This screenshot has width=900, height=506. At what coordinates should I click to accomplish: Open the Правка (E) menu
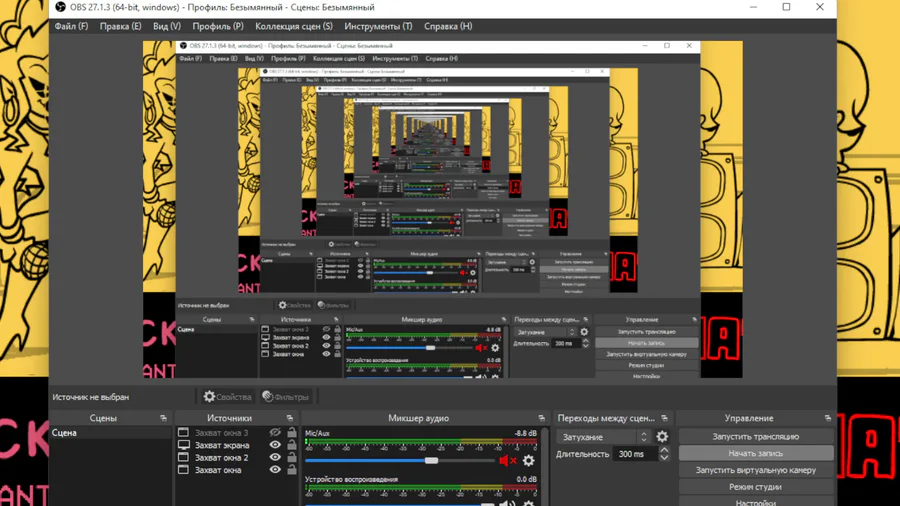coord(120,26)
